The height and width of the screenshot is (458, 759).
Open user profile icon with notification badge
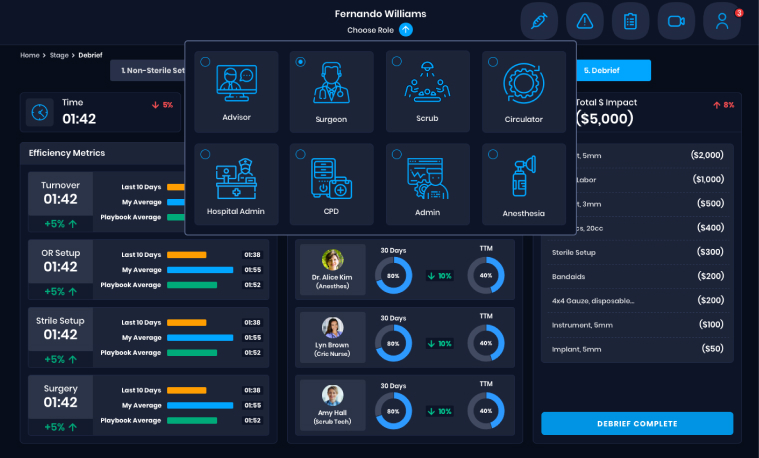point(722,21)
